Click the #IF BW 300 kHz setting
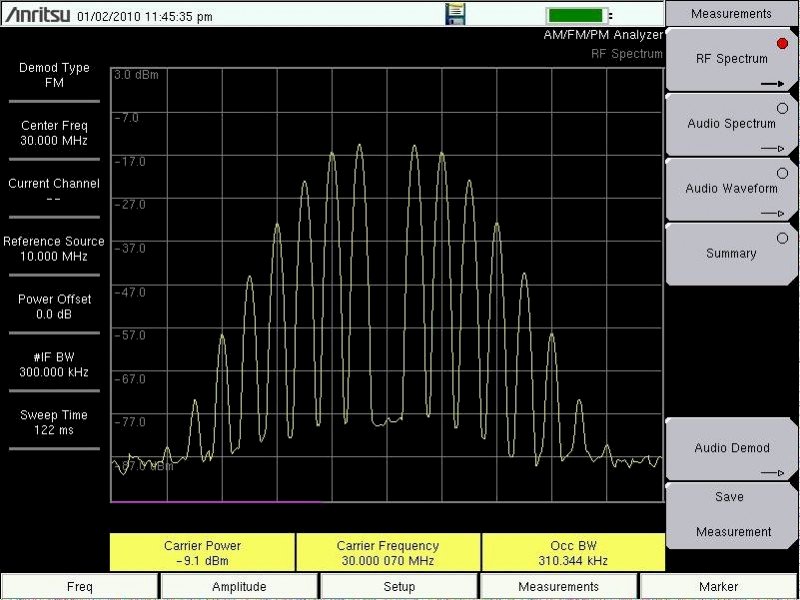This screenshot has width=800, height=600. point(53,365)
